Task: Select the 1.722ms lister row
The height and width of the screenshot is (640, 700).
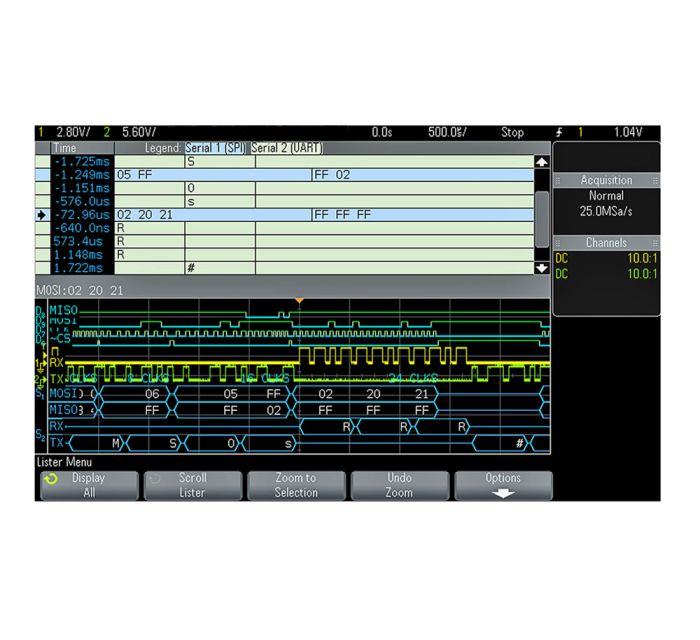Action: point(284,268)
